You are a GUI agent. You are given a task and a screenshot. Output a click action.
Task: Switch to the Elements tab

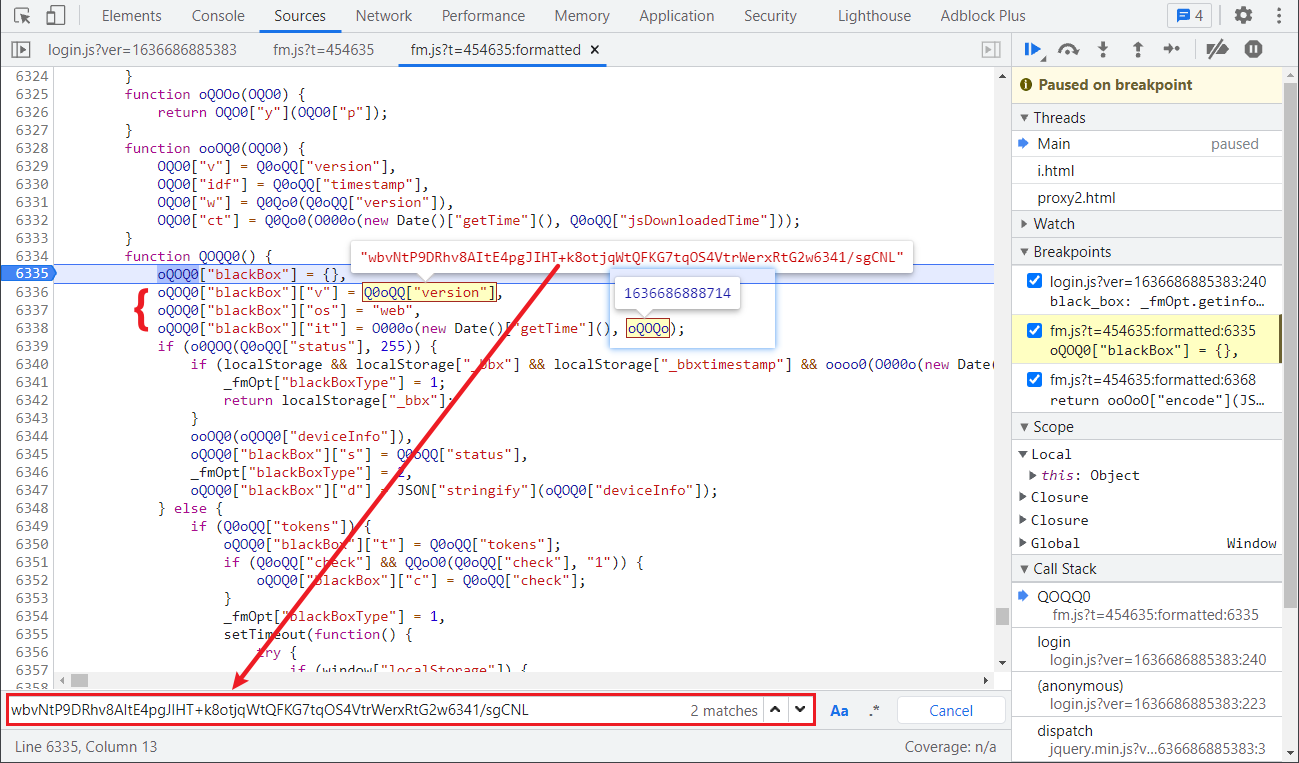pos(131,16)
